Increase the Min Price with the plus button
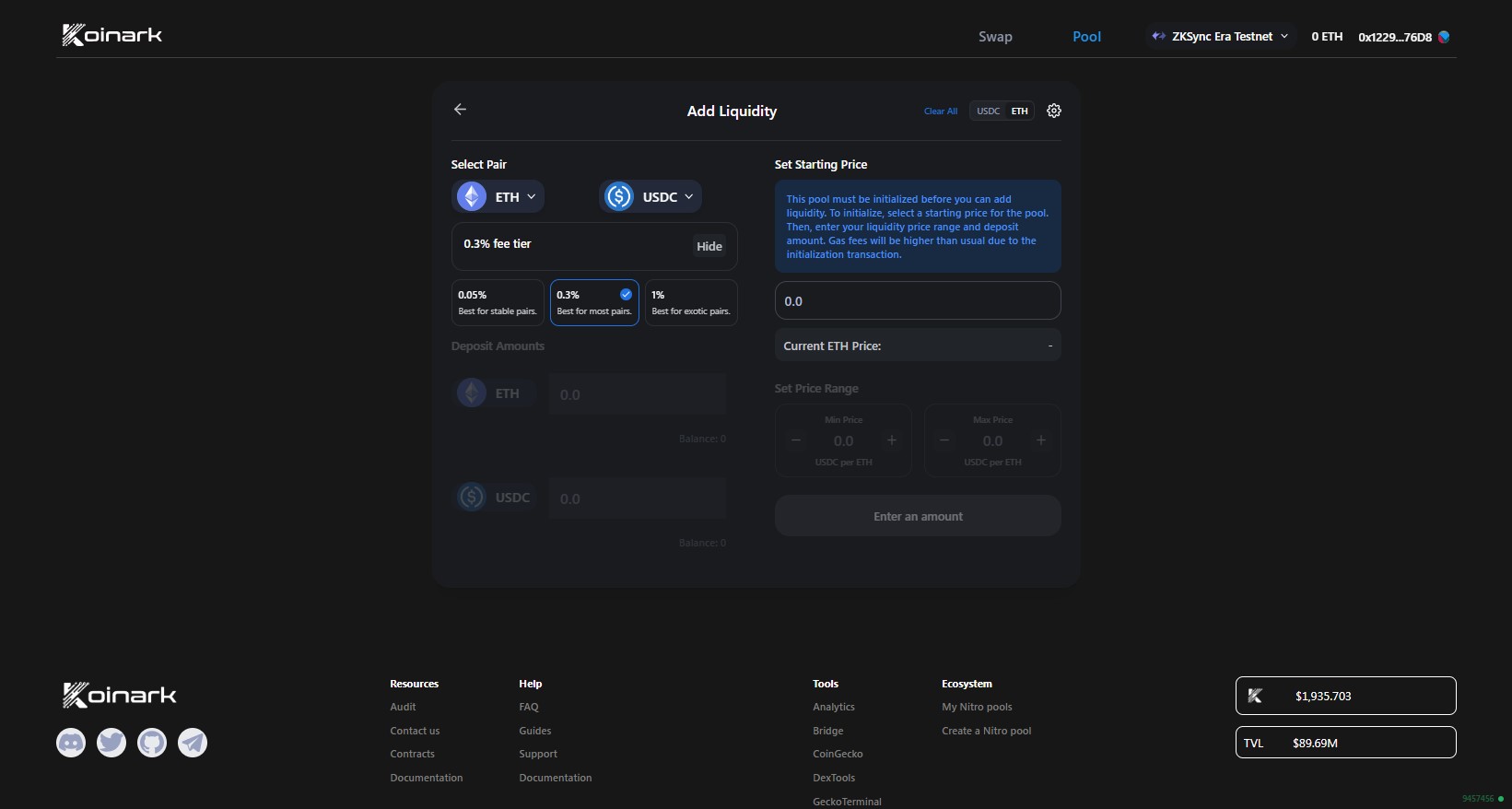 click(891, 440)
